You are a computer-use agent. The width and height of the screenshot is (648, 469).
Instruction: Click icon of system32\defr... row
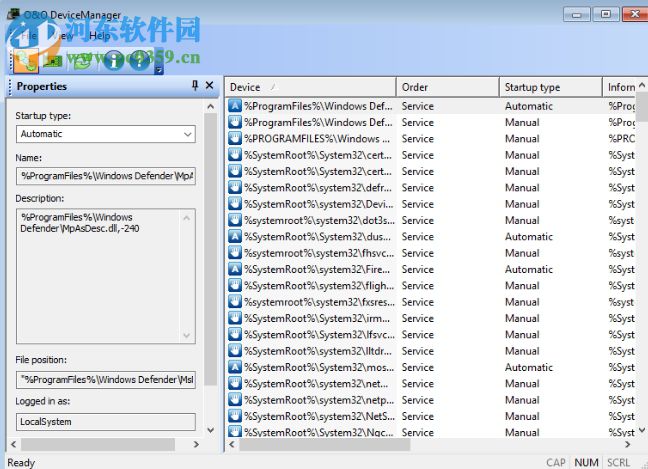click(235, 188)
